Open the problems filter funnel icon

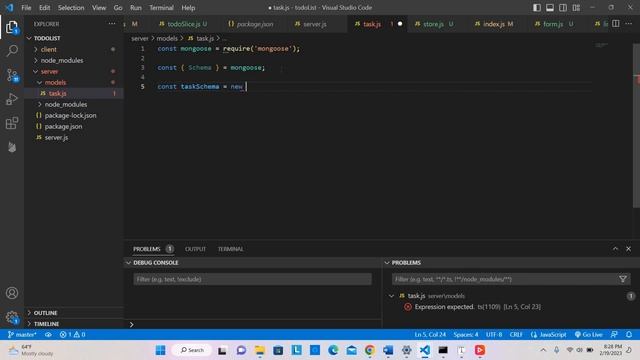coord(622,279)
